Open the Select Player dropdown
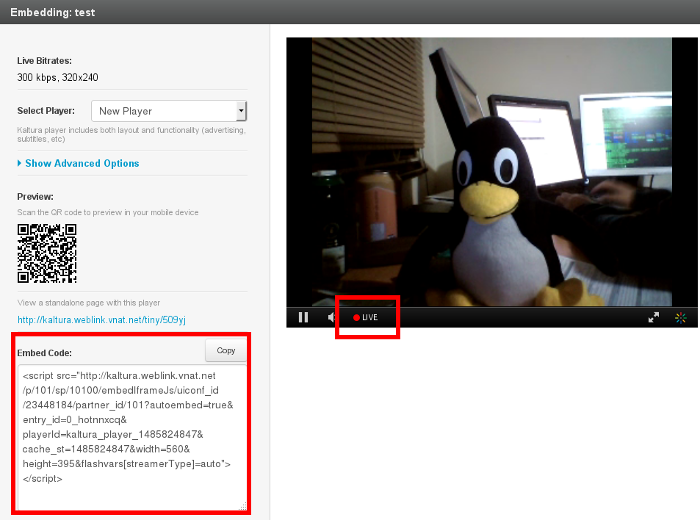 pyautogui.click(x=169, y=111)
